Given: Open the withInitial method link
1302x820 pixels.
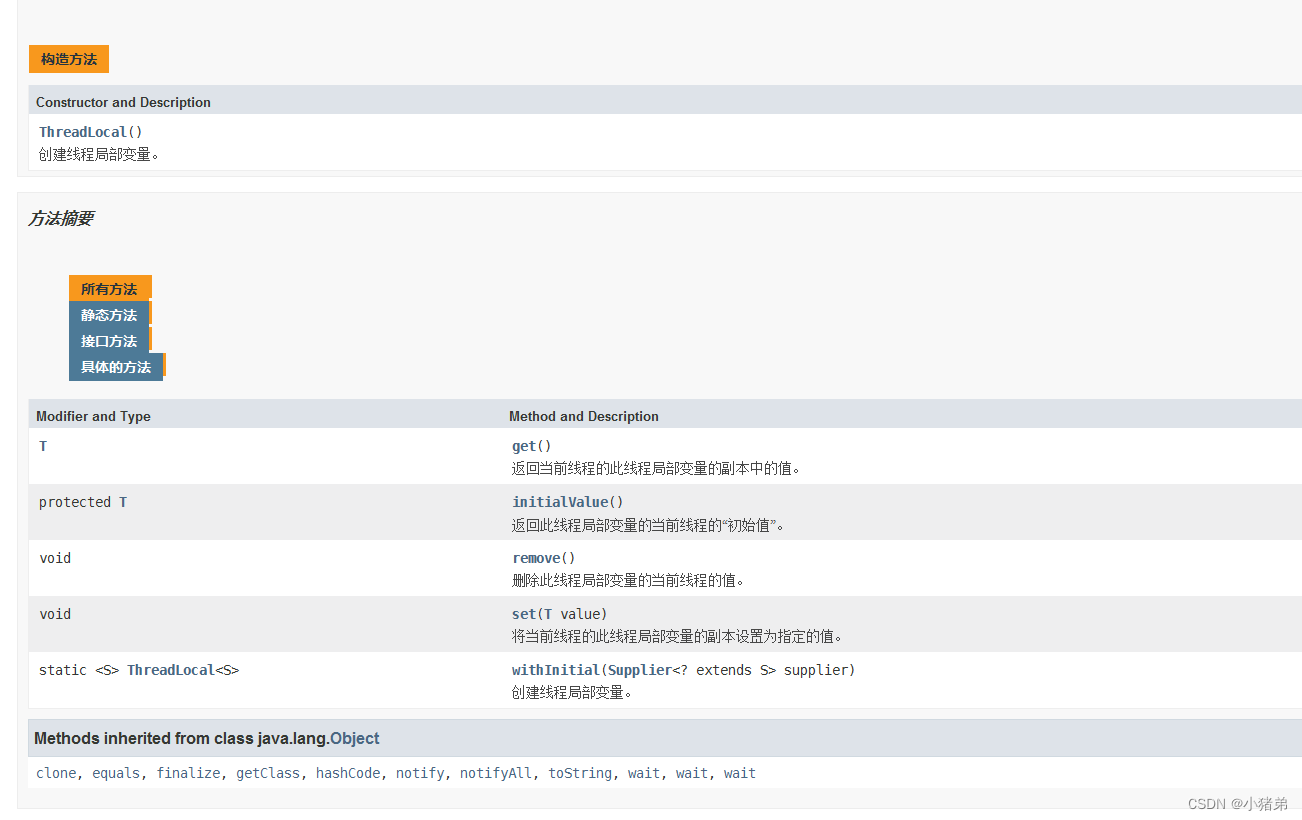Looking at the screenshot, I should pos(555,670).
